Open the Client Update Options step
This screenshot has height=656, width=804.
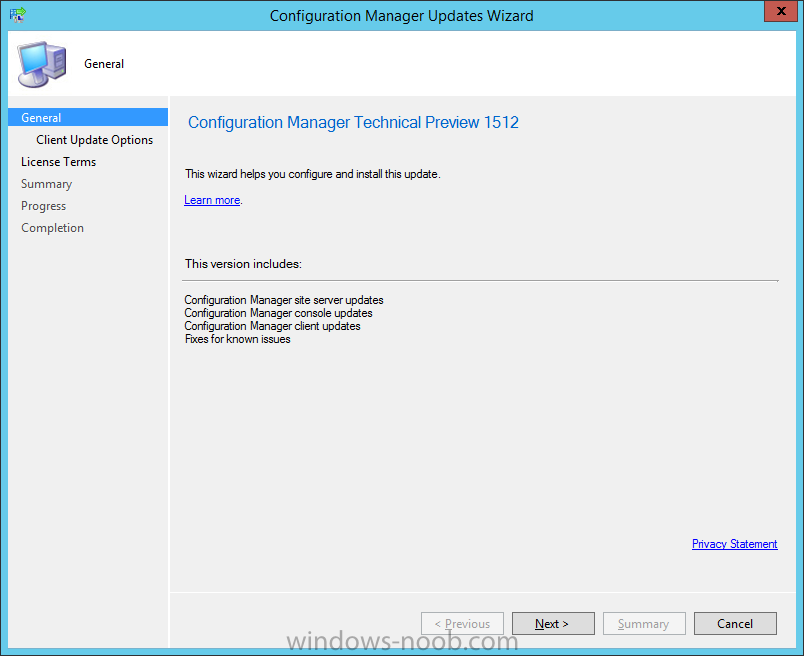pyautogui.click(x=94, y=140)
